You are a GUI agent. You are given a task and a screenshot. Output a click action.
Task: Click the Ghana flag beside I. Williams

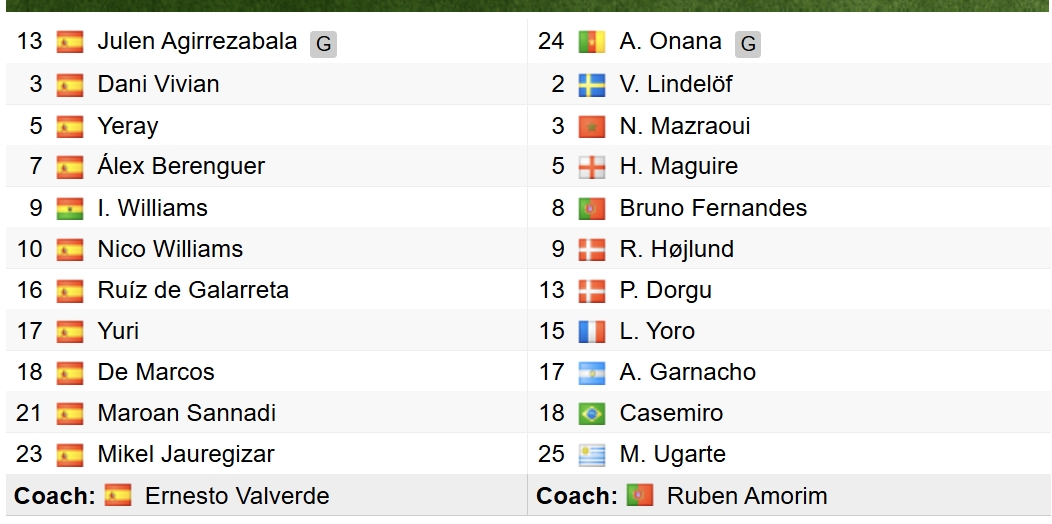(x=70, y=209)
